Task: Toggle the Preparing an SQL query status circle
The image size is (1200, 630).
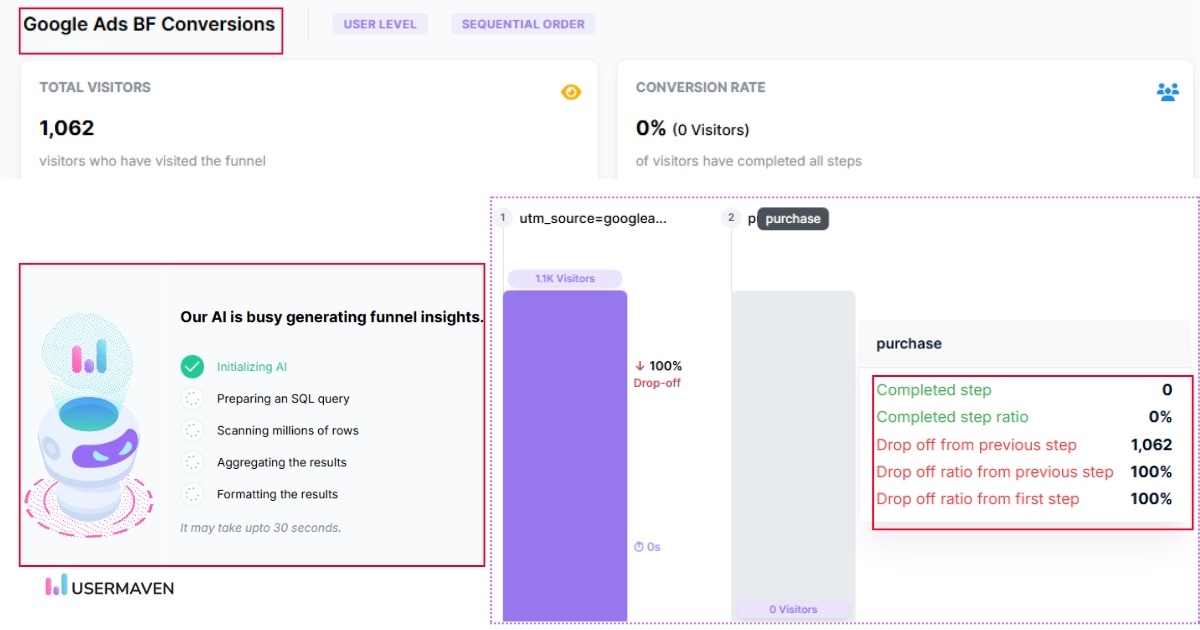Action: [193, 397]
